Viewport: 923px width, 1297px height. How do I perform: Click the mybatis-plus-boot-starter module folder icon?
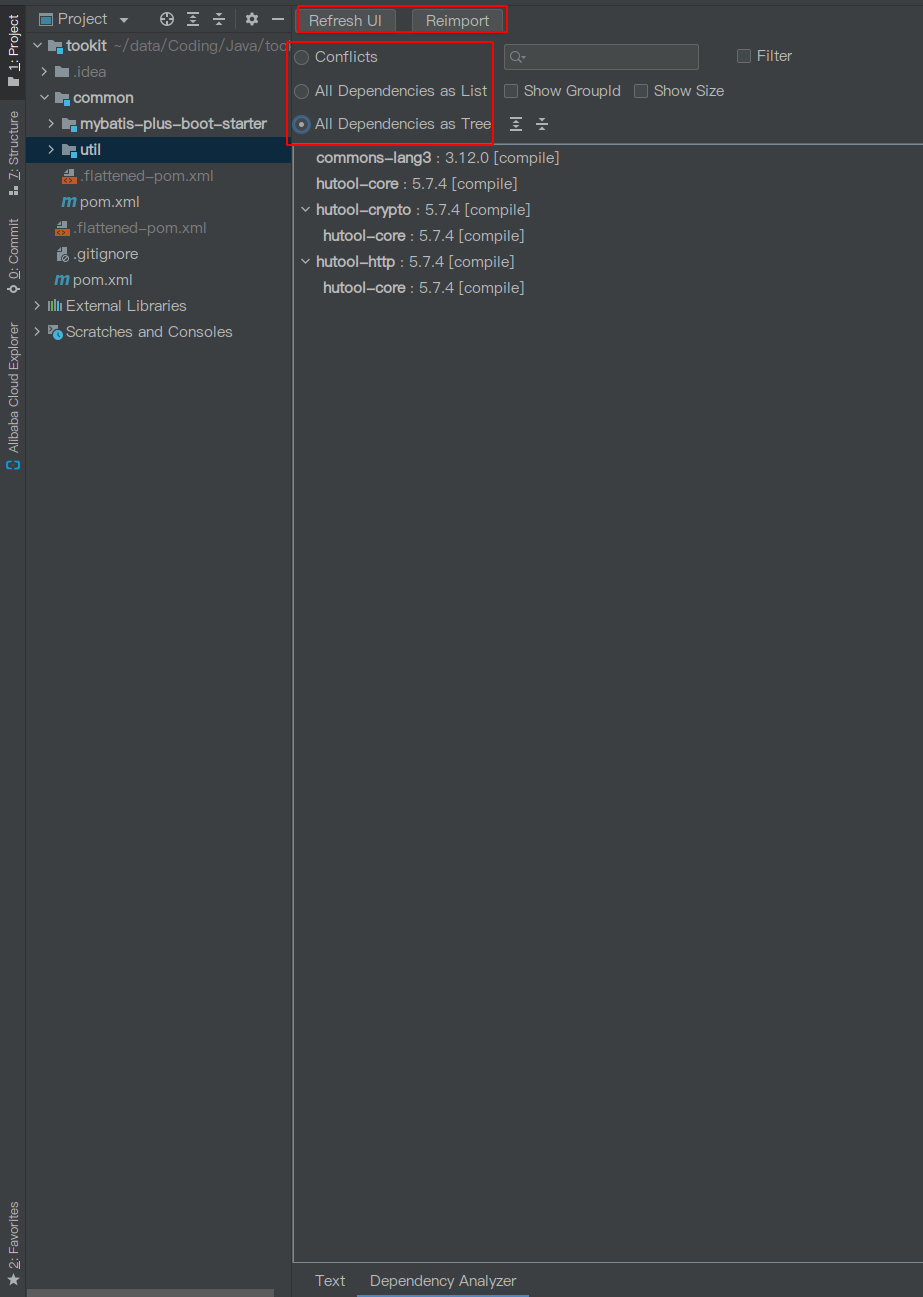(x=69, y=124)
